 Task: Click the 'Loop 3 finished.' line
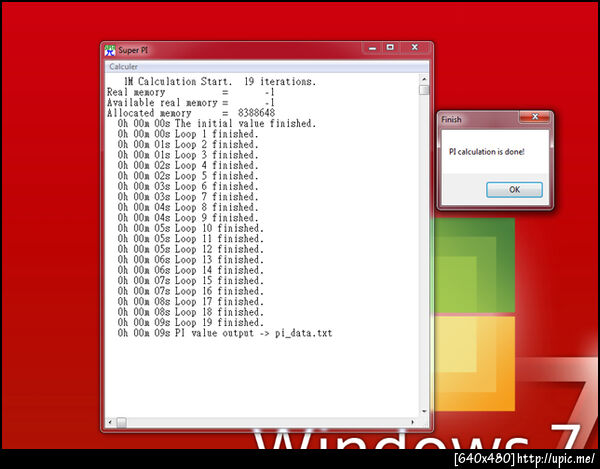[188, 155]
